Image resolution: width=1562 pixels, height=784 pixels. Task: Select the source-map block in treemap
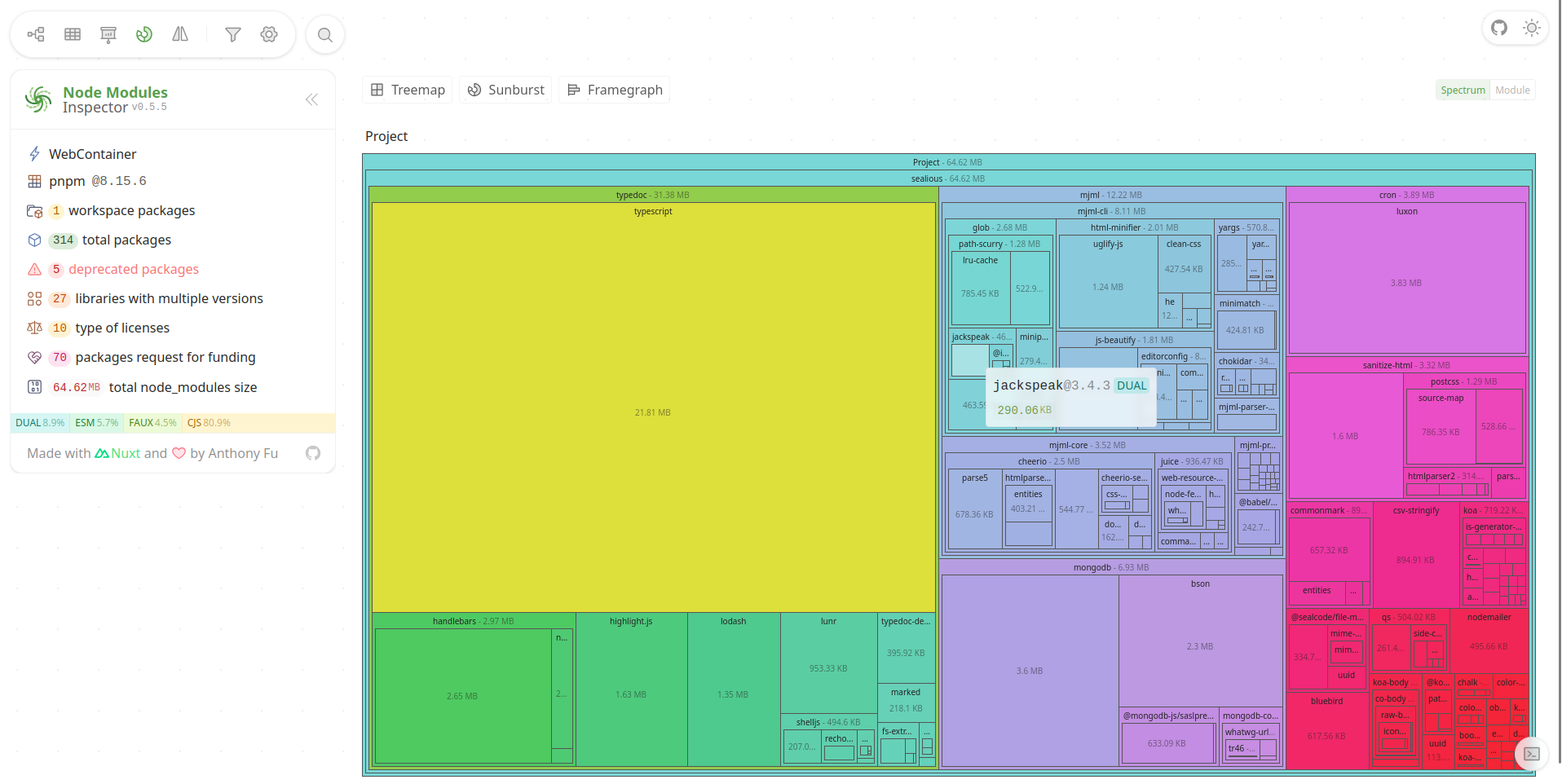(1441, 427)
